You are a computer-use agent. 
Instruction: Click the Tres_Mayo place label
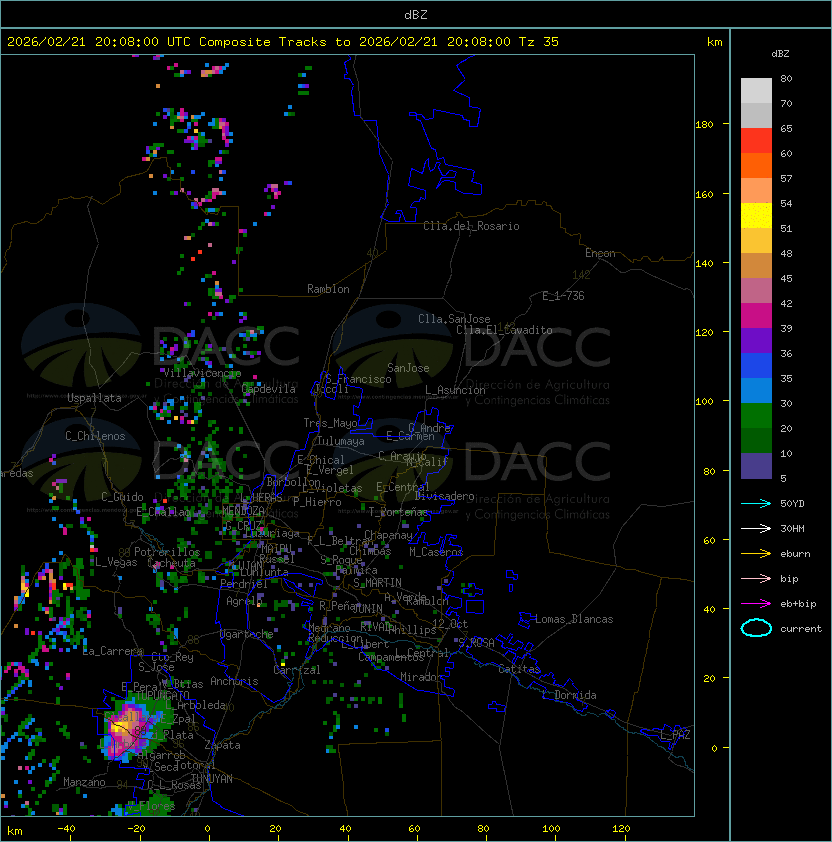(330, 423)
